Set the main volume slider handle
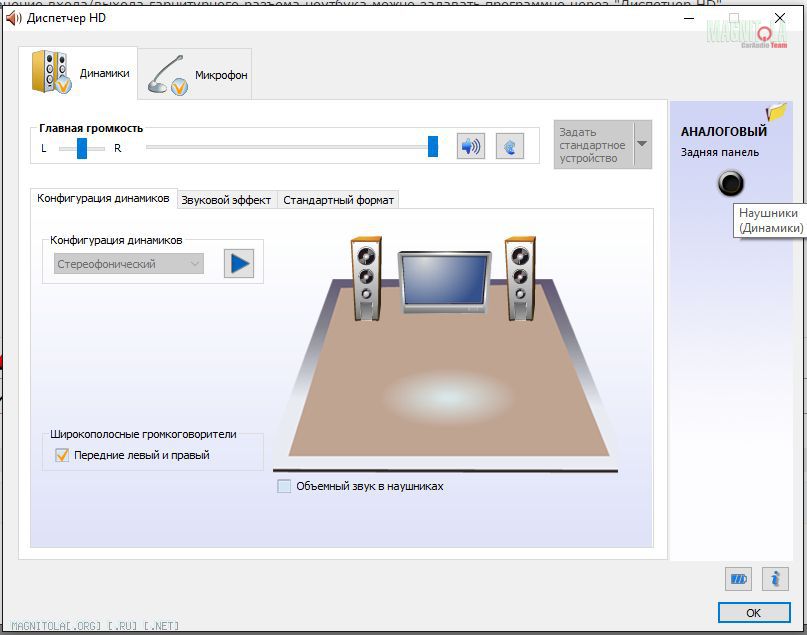 point(433,147)
